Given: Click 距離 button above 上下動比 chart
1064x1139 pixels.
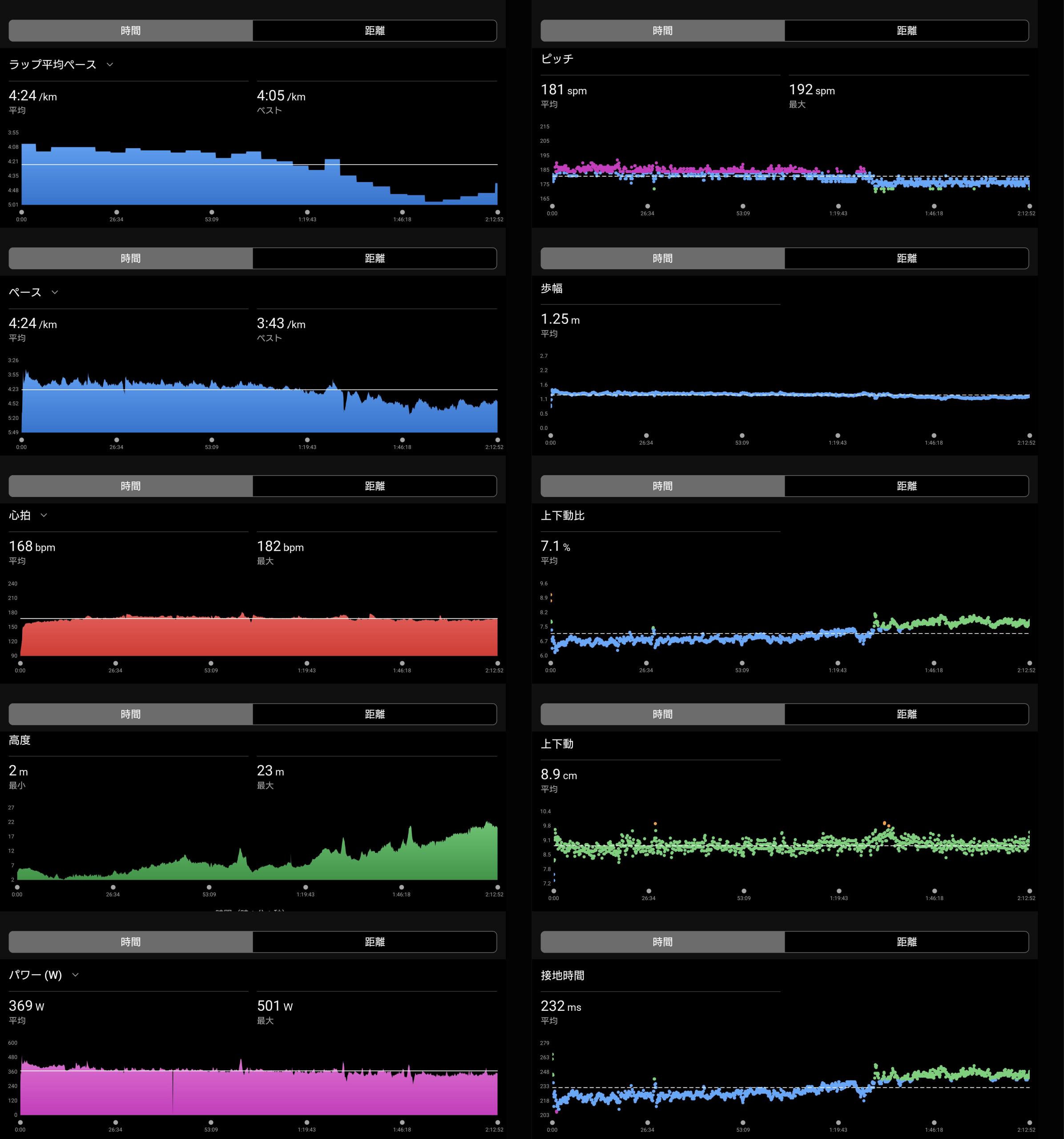Looking at the screenshot, I should (906, 486).
